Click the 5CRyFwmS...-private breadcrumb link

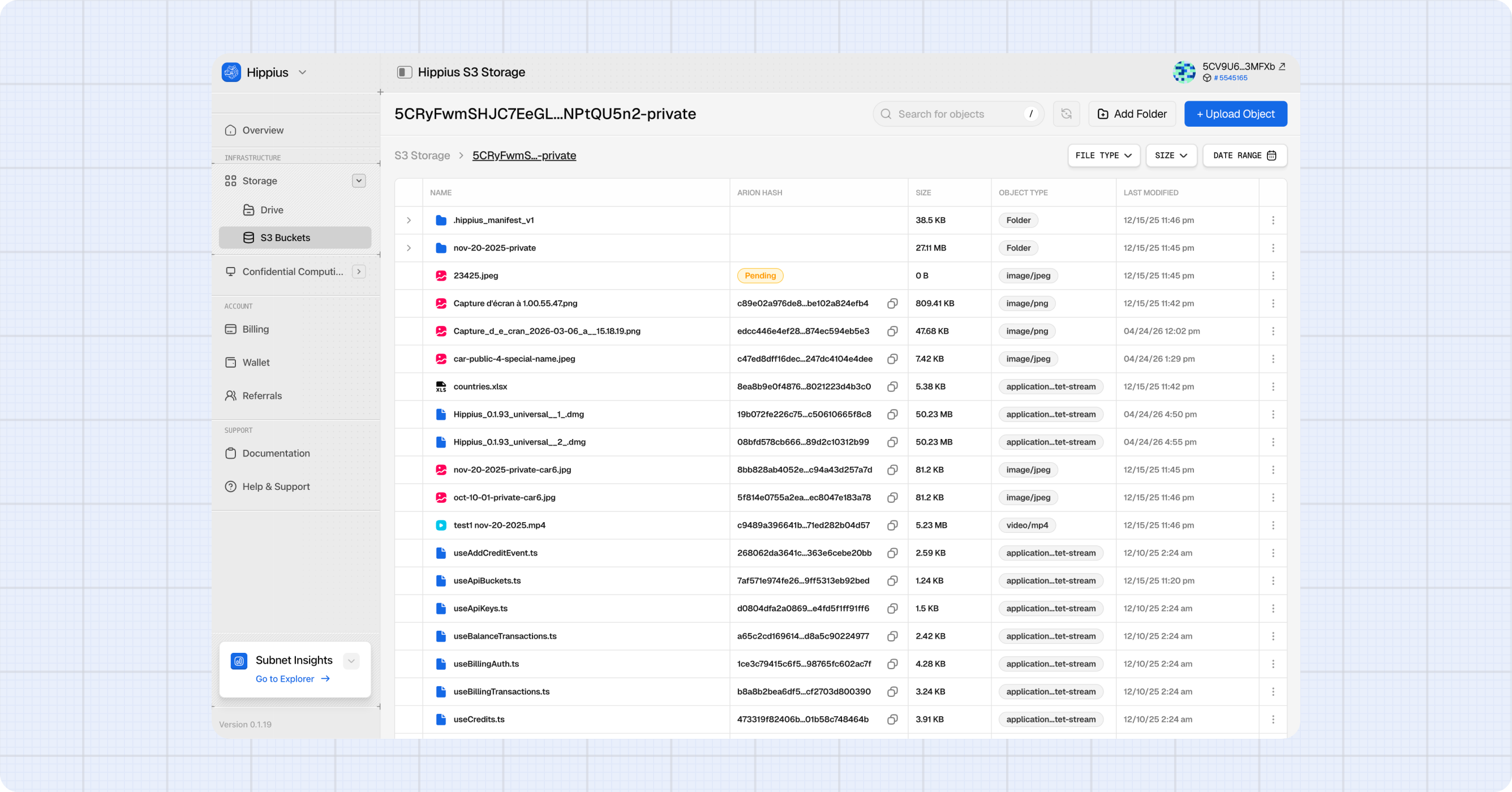[524, 156]
